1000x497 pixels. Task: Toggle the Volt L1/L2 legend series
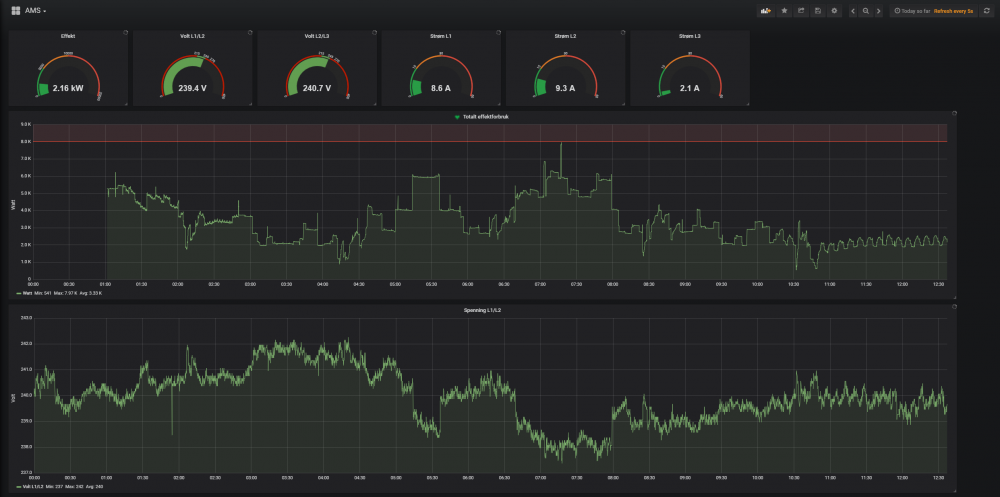tap(31, 487)
